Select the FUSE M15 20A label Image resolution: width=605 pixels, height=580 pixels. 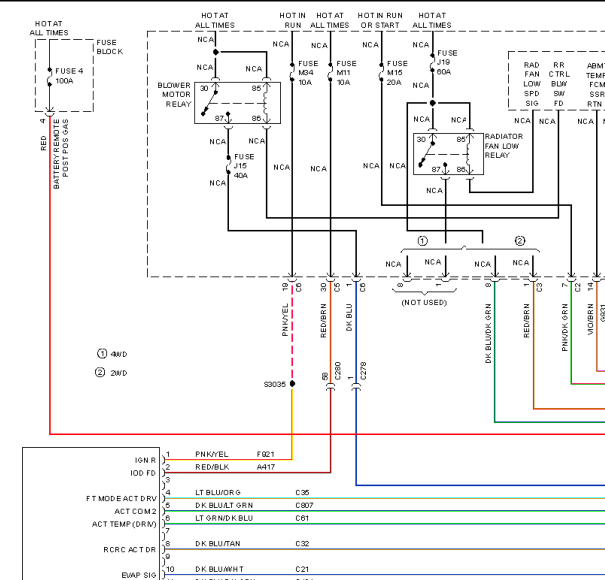(397, 73)
